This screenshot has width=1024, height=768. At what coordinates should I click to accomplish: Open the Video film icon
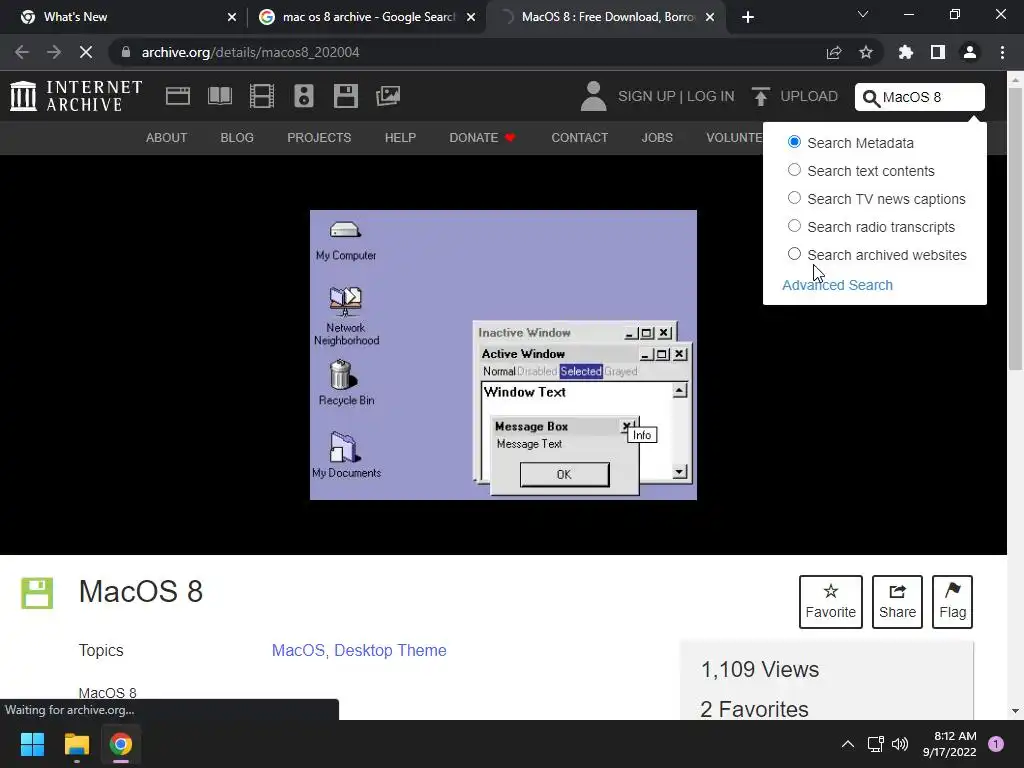[x=262, y=96]
